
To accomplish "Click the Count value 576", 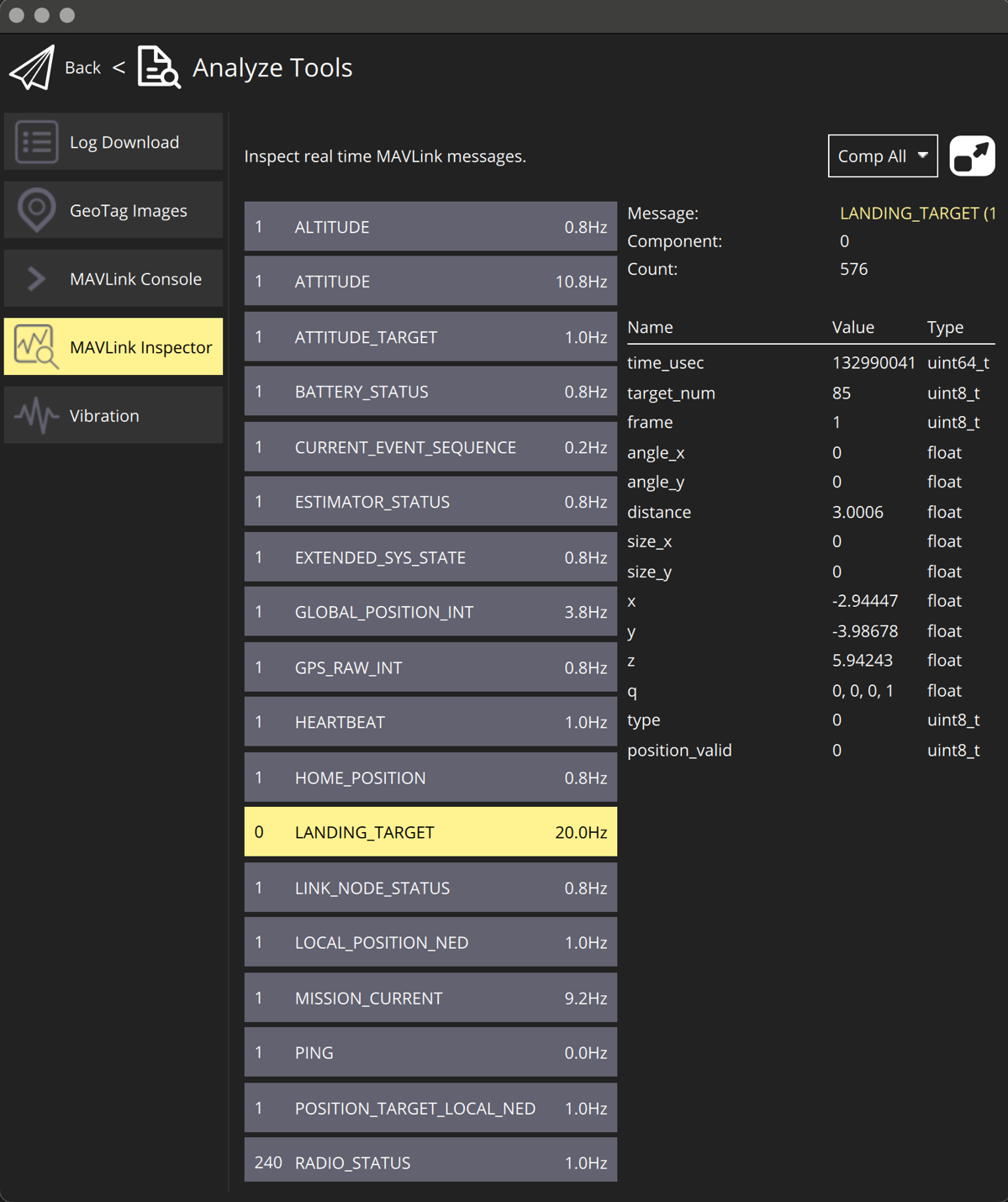I will (854, 269).
